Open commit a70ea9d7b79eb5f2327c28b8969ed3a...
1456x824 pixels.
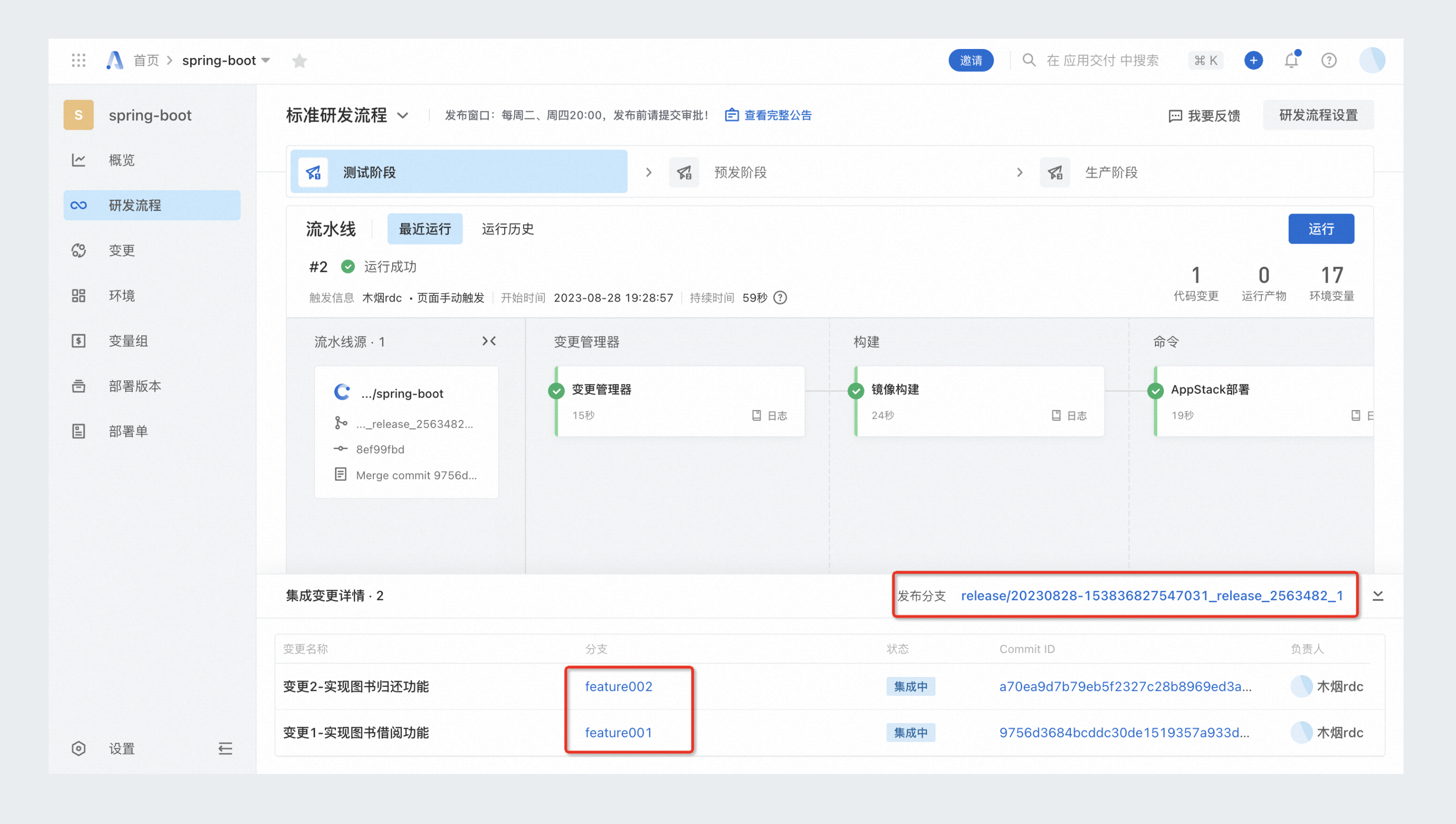[1125, 686]
